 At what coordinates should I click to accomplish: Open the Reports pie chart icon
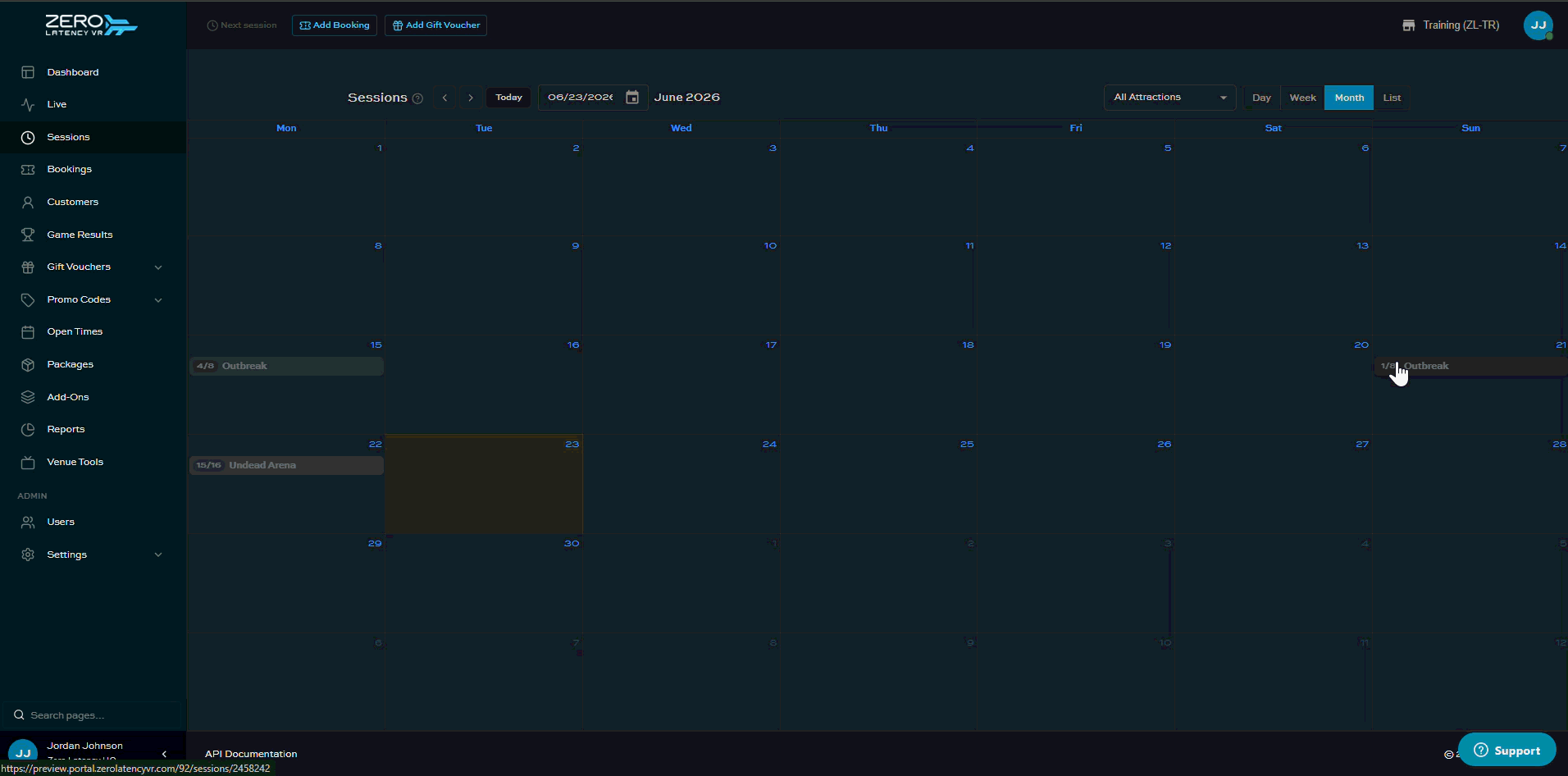tap(28, 429)
